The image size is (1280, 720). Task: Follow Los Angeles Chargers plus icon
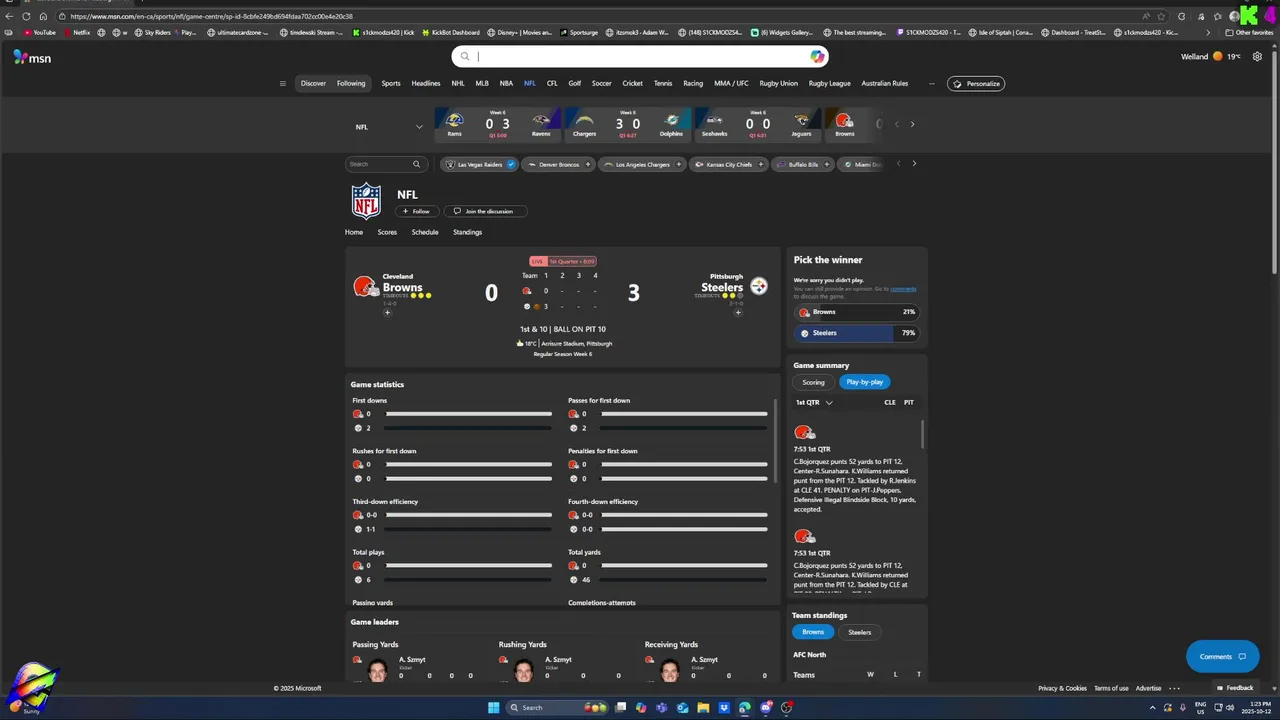[679, 164]
